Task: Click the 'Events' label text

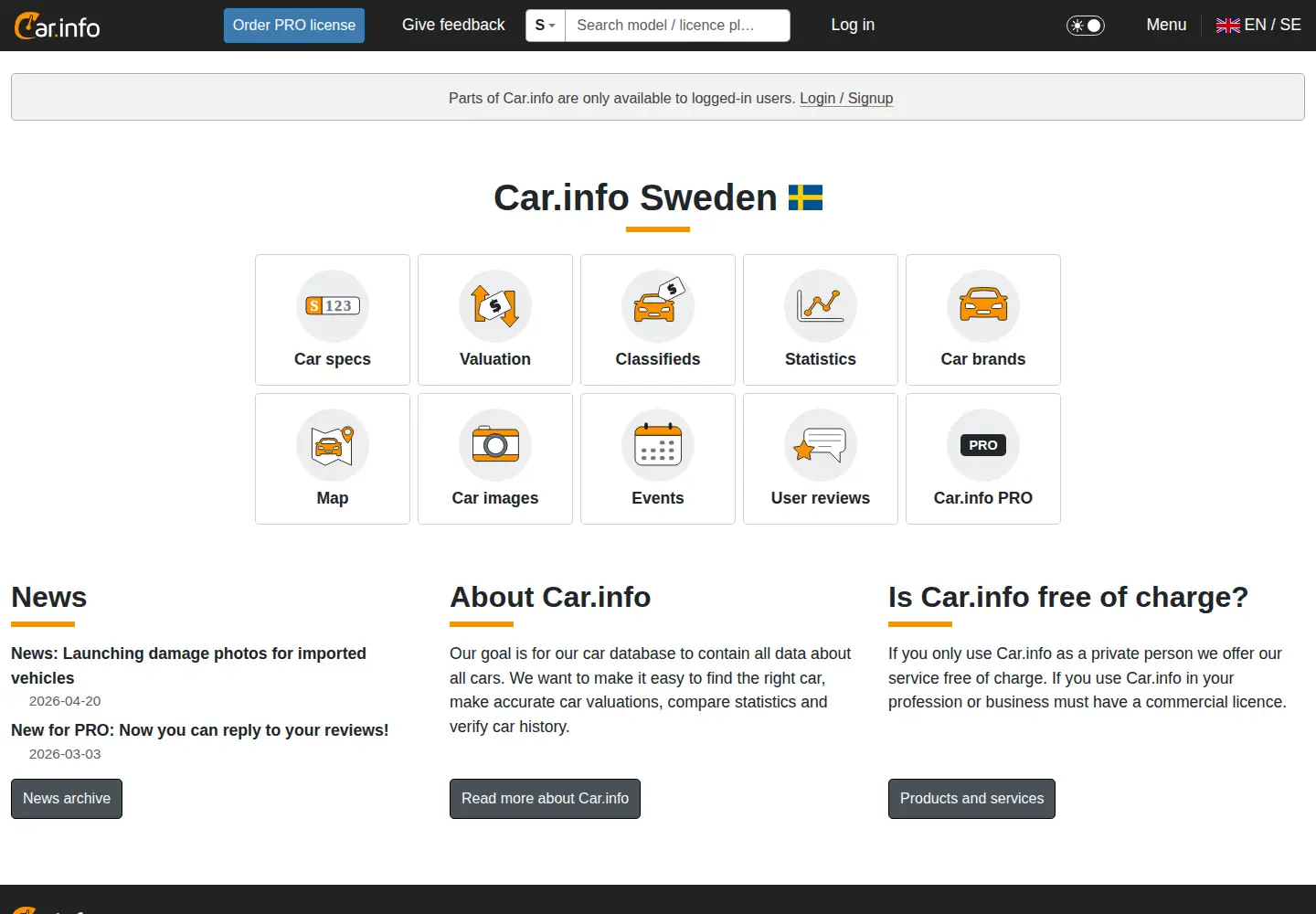Action: 658,498
